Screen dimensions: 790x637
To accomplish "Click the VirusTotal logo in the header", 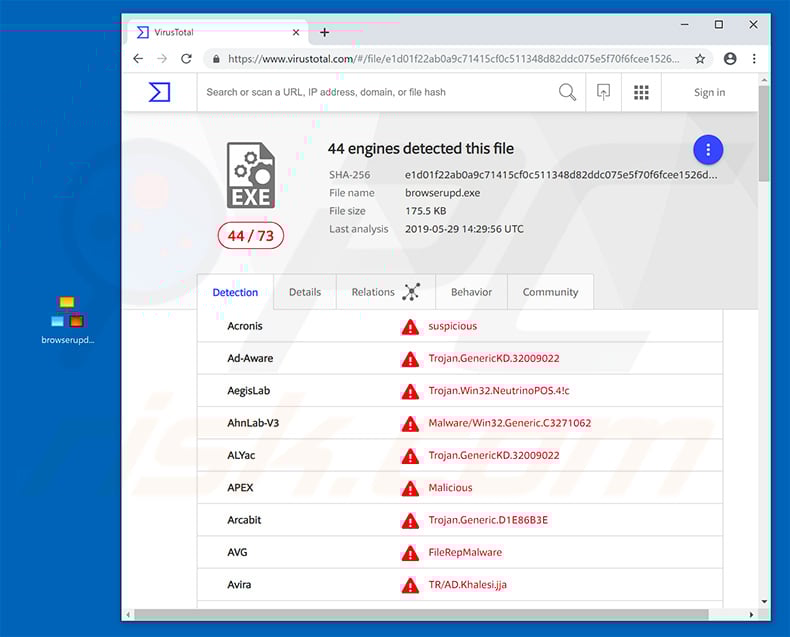I will tap(159, 92).
